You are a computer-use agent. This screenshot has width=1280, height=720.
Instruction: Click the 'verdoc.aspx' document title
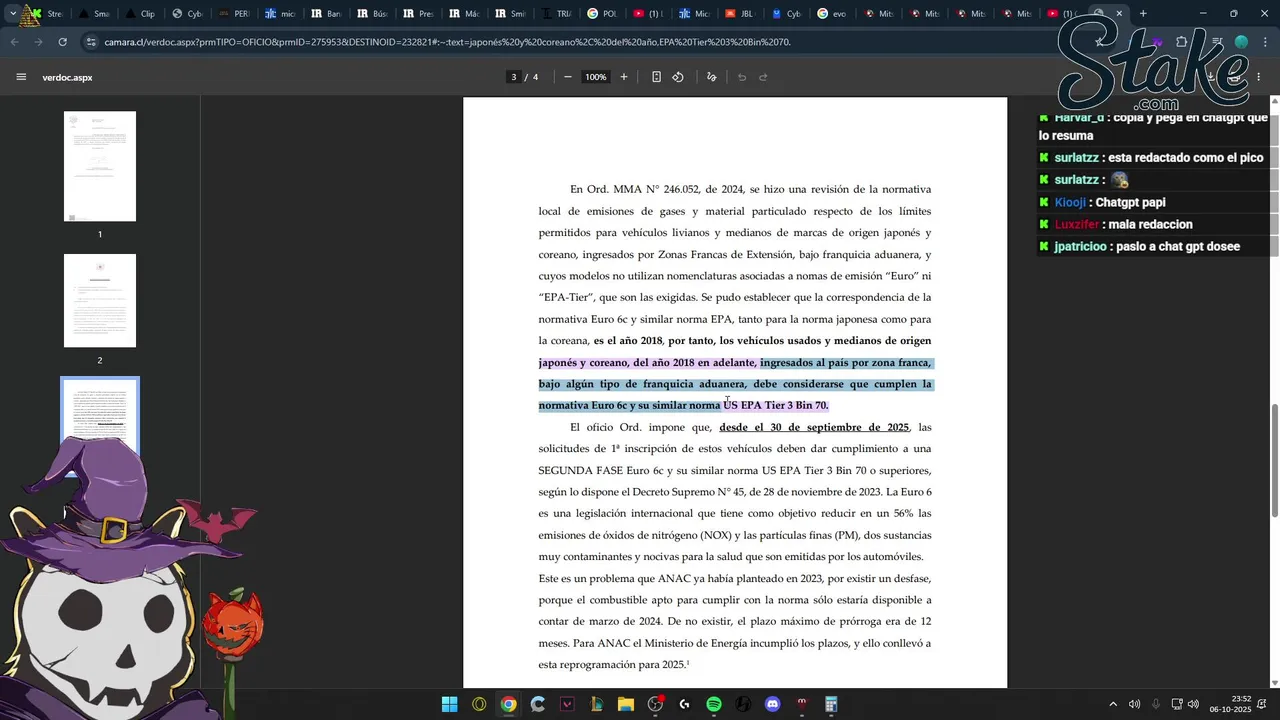[67, 77]
